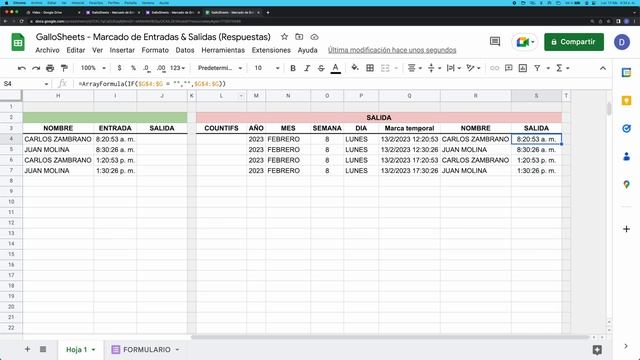Open comment history icon

(495, 42)
